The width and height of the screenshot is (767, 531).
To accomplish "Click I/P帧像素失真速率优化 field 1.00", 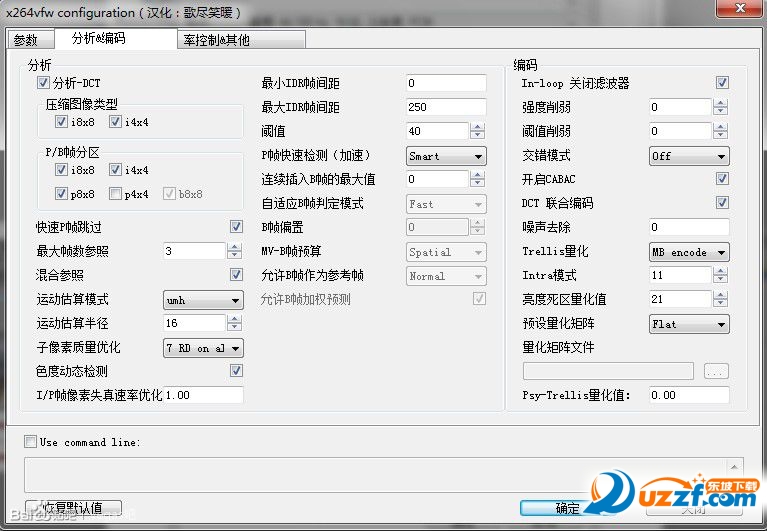I will point(203,395).
